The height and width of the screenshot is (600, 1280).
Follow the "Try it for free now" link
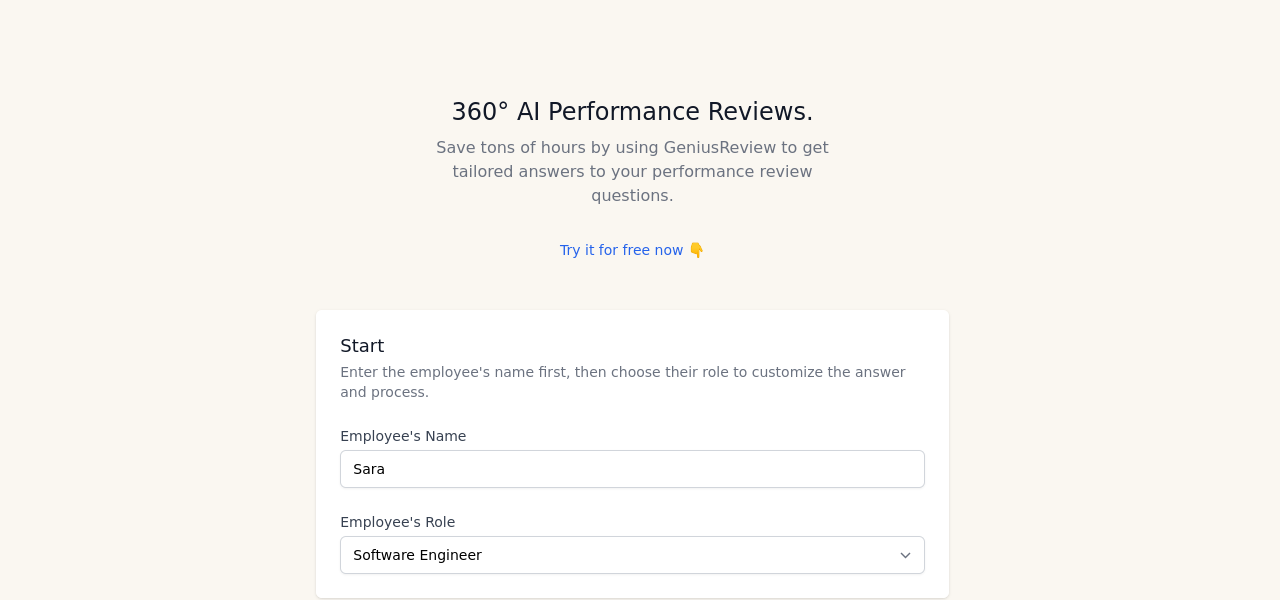[621, 250]
